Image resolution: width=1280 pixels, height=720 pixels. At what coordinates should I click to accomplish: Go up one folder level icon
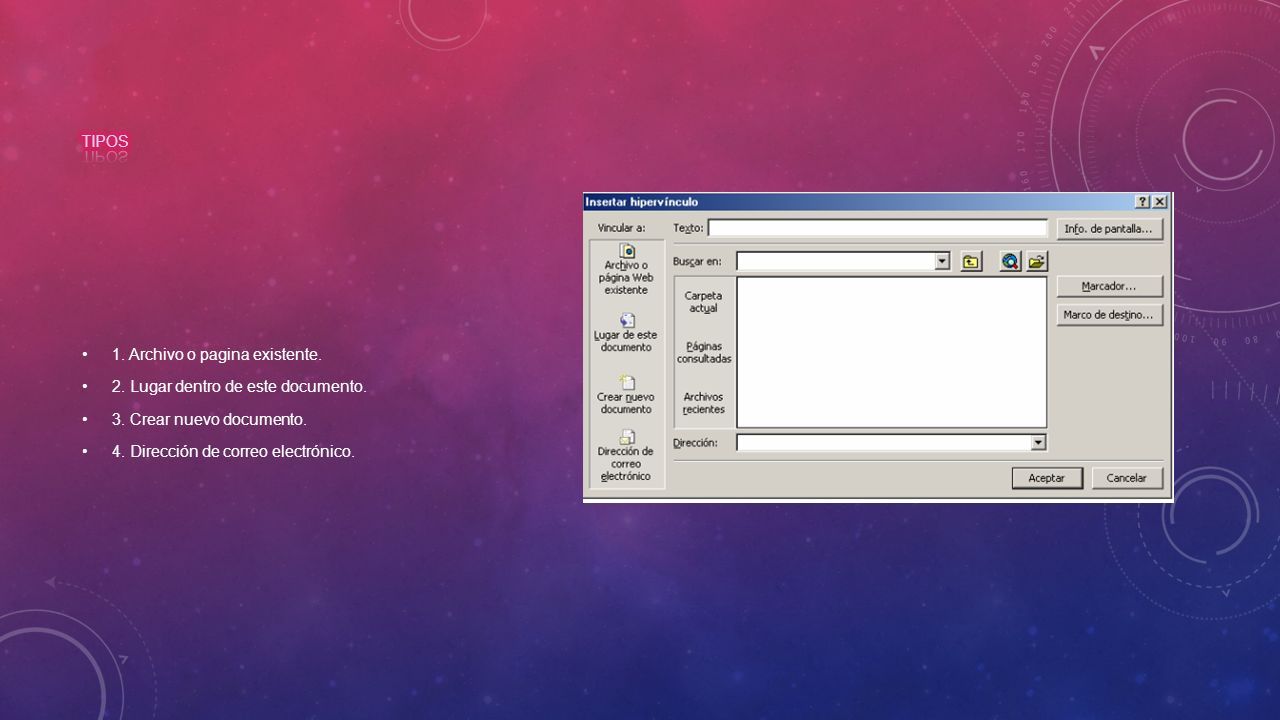971,261
